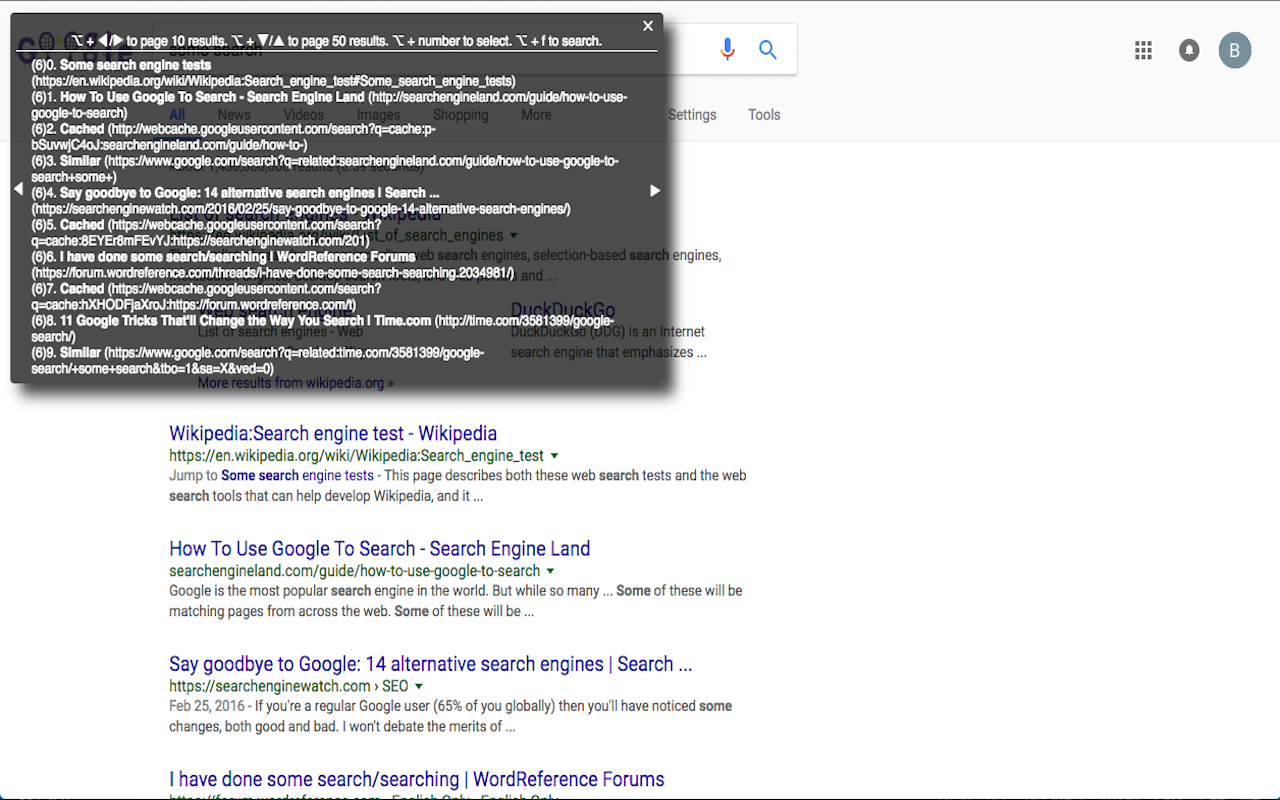Image resolution: width=1280 pixels, height=800 pixels.
Task: Expand dropdown arrow beside searchengineland.com URL
Action: coord(551,571)
